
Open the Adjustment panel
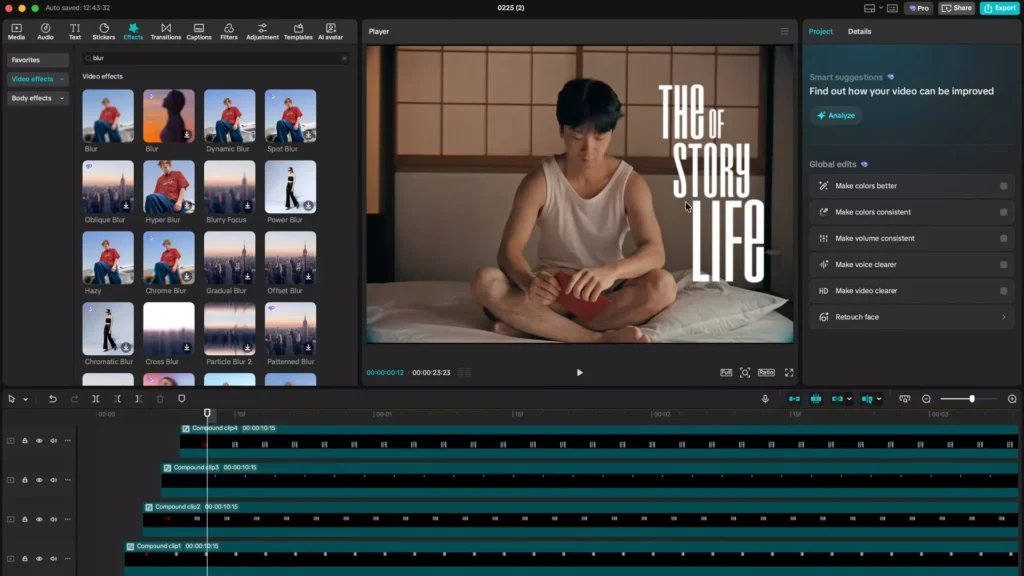(x=261, y=31)
